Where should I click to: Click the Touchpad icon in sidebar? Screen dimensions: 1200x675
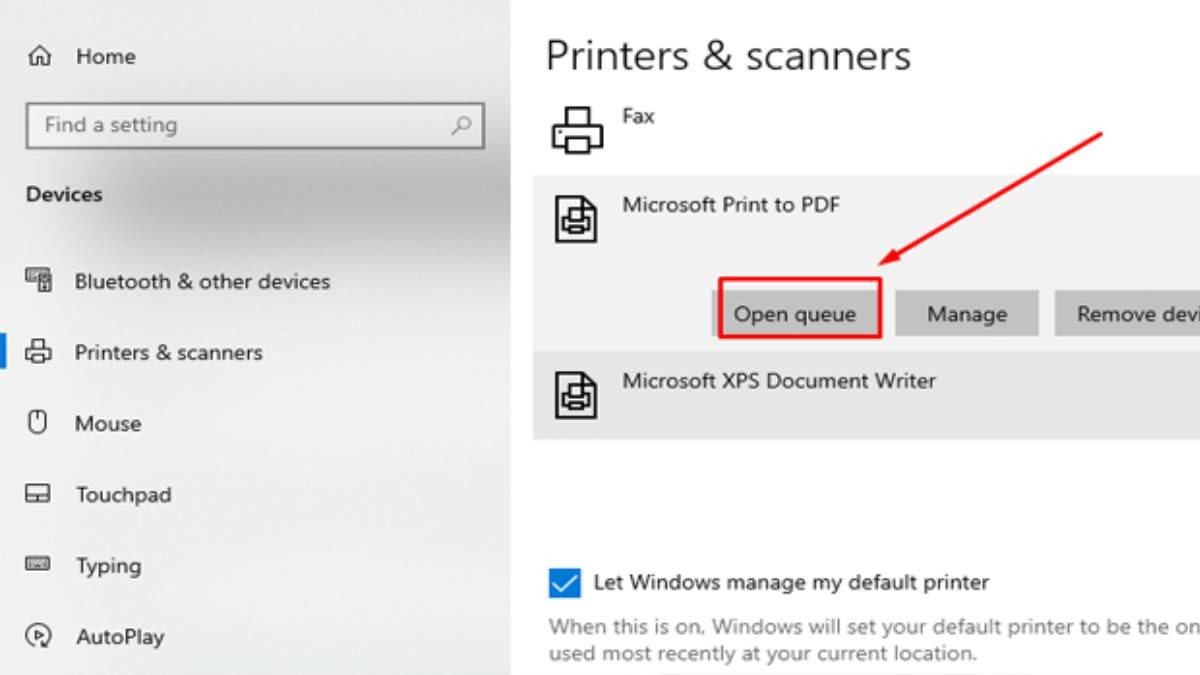(x=38, y=494)
